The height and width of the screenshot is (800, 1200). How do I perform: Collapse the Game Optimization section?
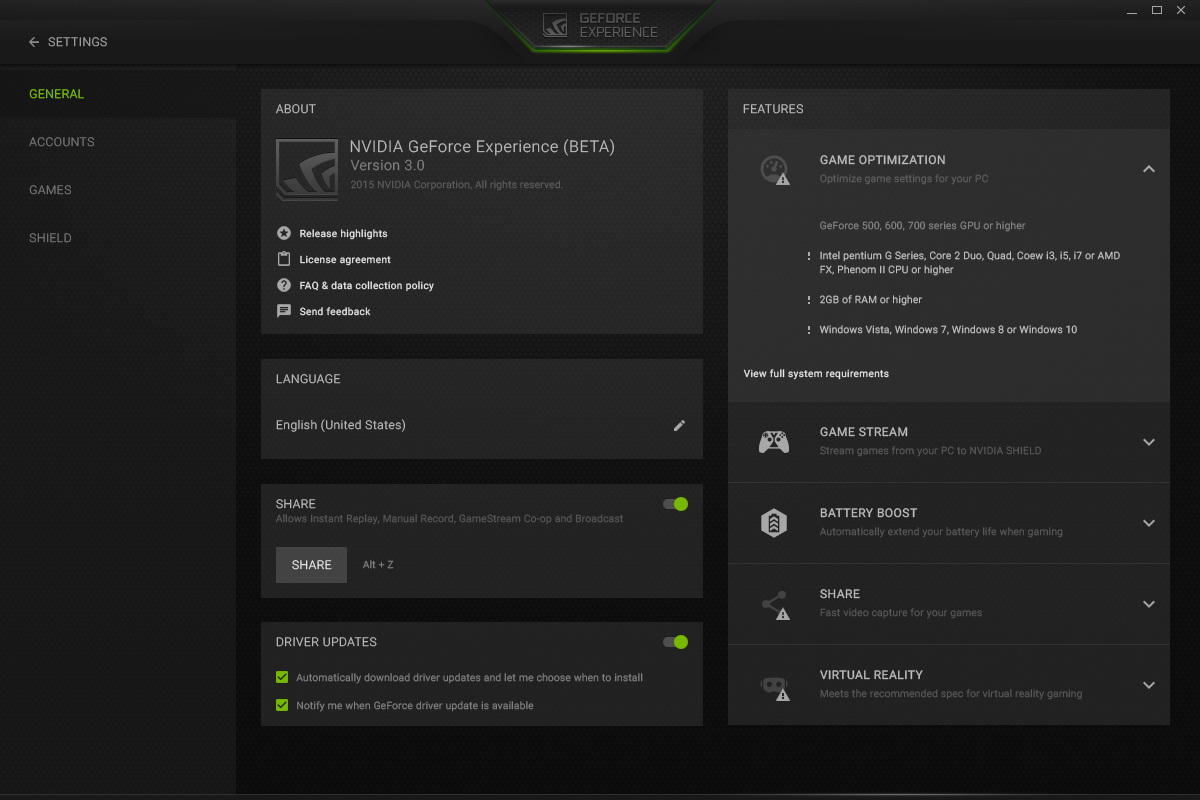[1149, 169]
